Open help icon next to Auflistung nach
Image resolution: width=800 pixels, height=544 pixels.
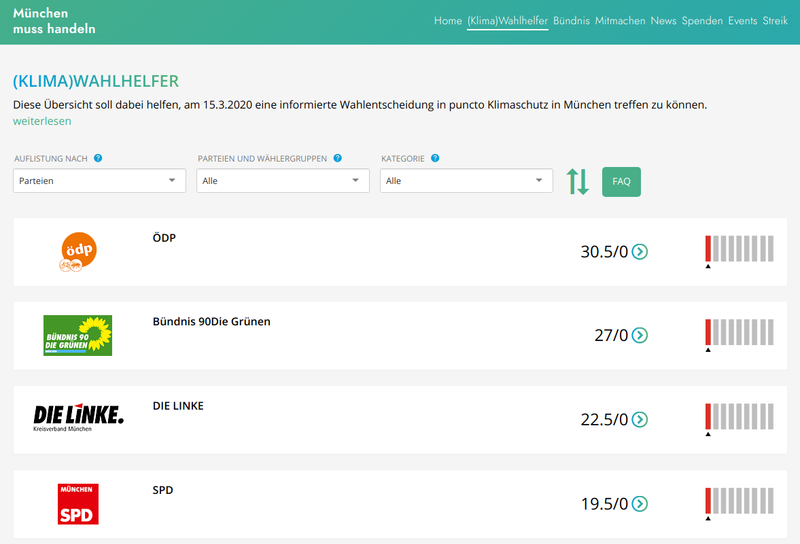point(98,158)
